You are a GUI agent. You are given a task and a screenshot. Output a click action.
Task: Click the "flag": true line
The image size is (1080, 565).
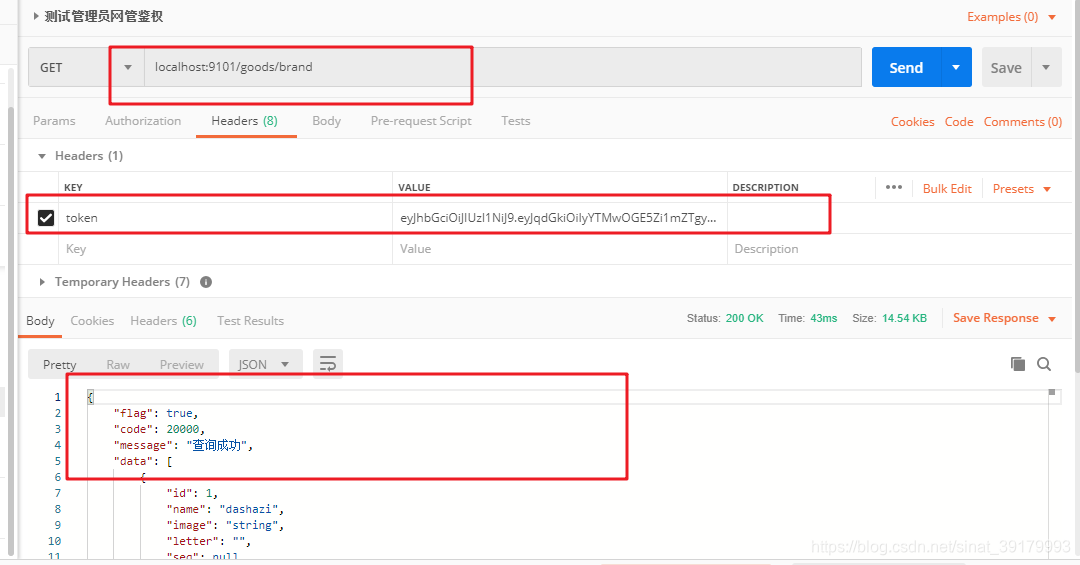point(156,413)
